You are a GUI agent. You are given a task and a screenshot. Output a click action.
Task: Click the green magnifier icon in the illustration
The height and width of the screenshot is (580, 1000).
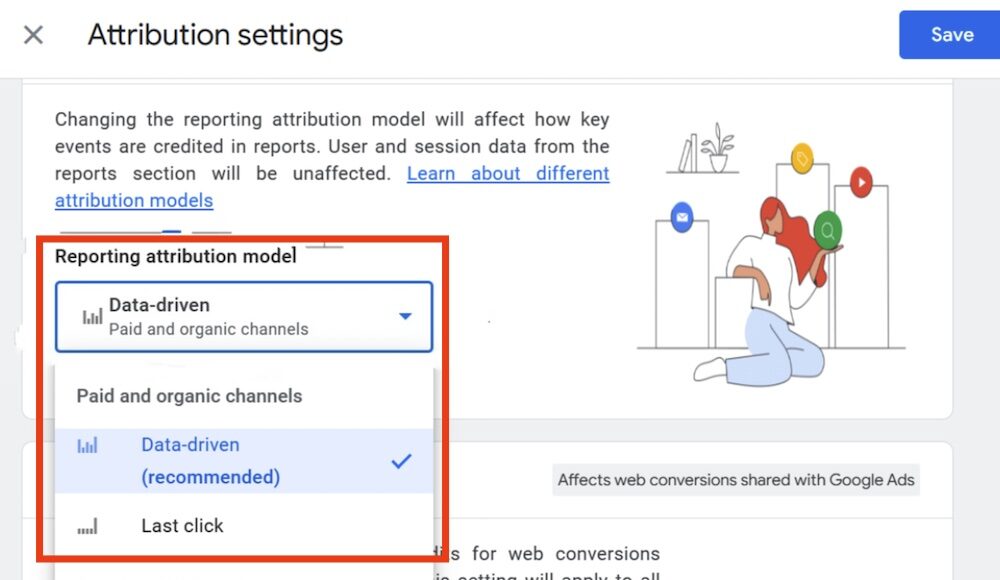coord(827,231)
